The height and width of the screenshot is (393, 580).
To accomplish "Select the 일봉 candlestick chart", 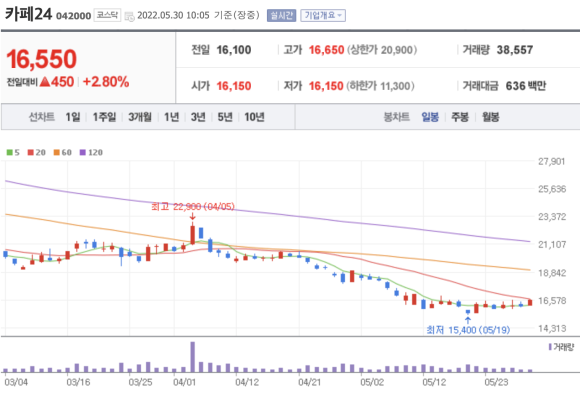I will coord(430,117).
